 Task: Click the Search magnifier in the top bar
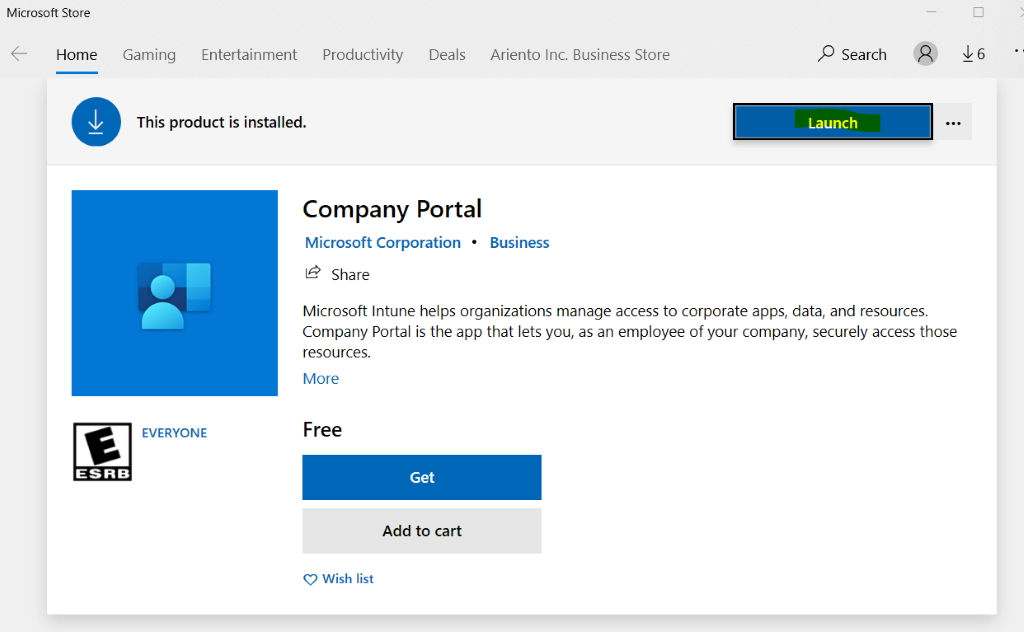click(827, 54)
